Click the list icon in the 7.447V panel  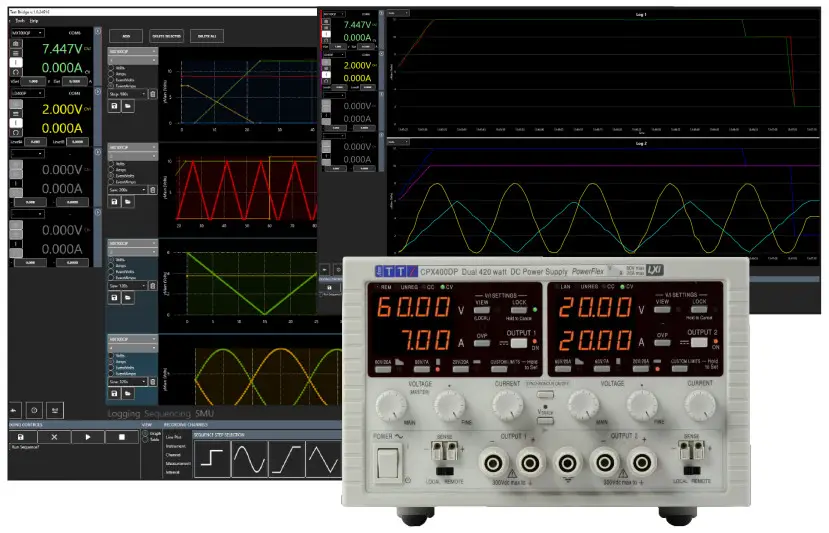coord(16,53)
